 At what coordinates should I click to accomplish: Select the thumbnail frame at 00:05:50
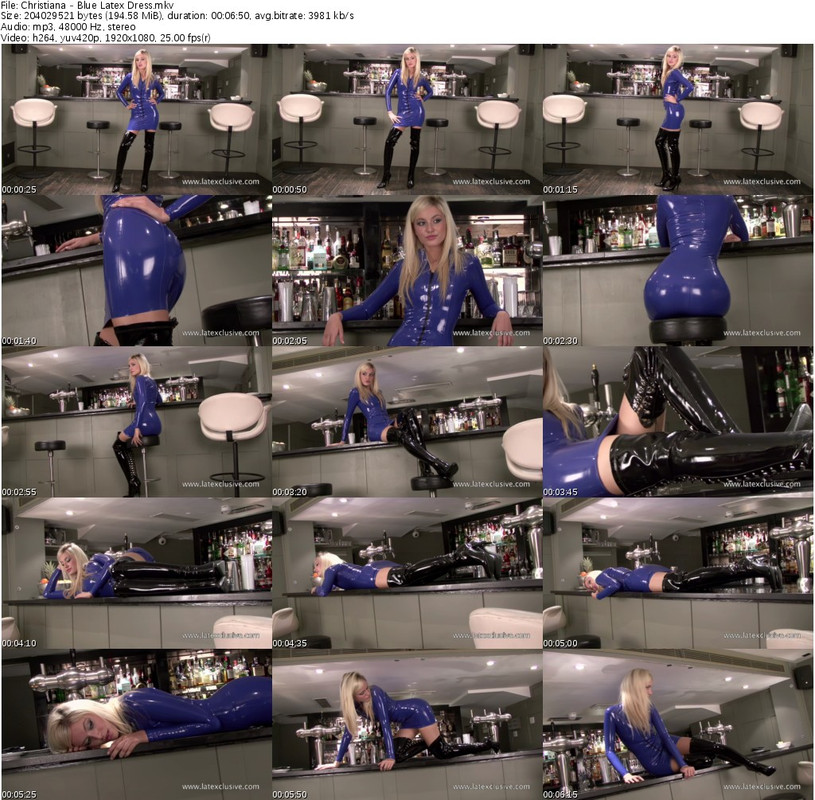click(x=408, y=724)
